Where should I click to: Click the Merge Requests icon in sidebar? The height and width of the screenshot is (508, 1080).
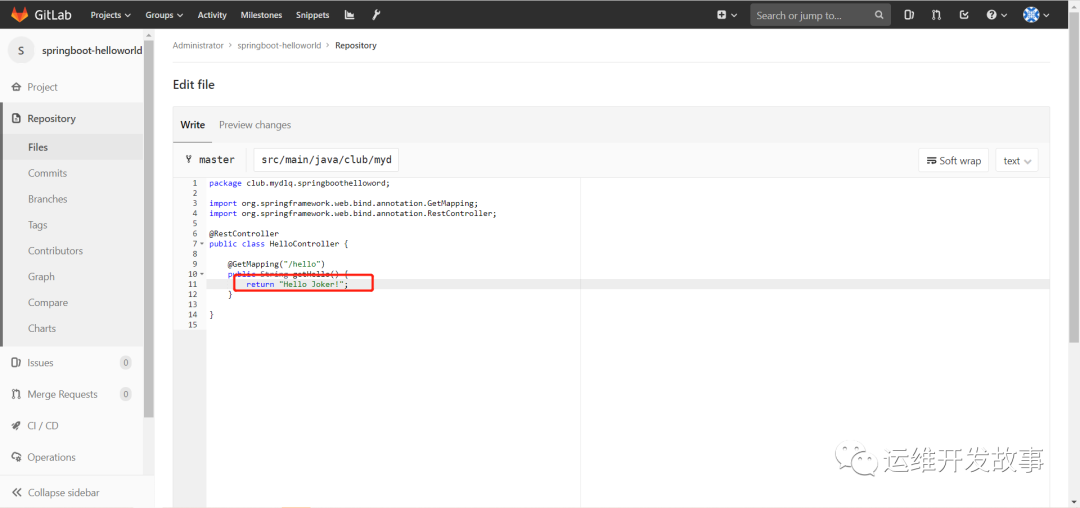click(17, 394)
